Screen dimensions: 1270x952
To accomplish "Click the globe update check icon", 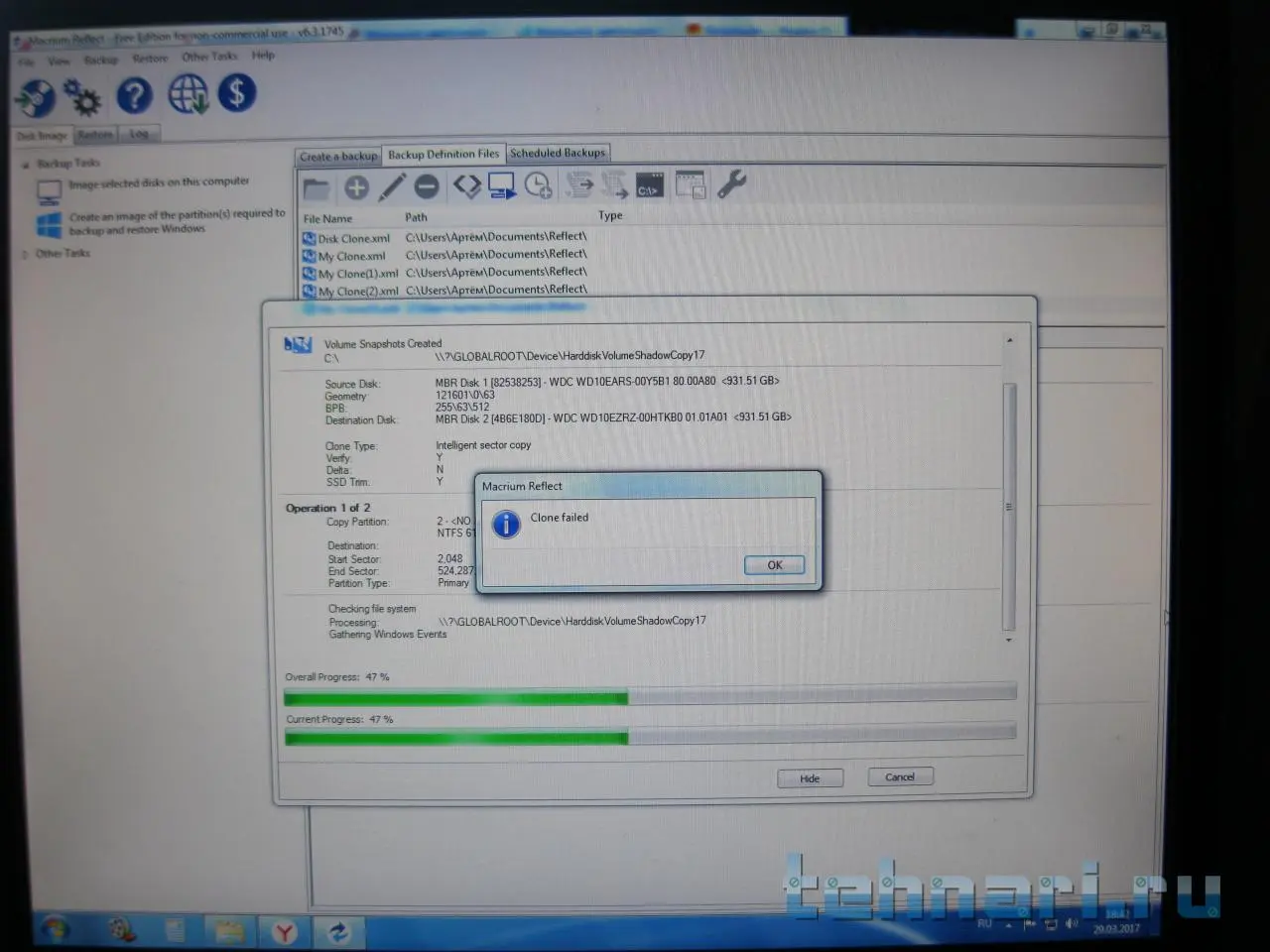I will 188,95.
